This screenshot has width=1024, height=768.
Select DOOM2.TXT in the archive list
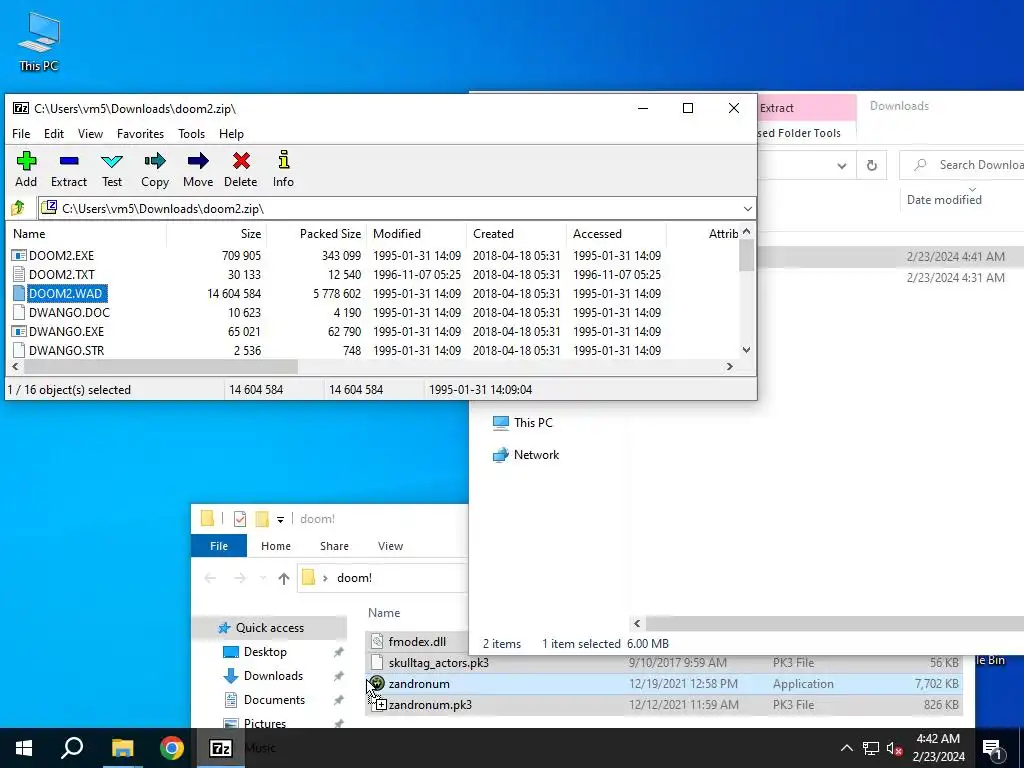pos(61,274)
